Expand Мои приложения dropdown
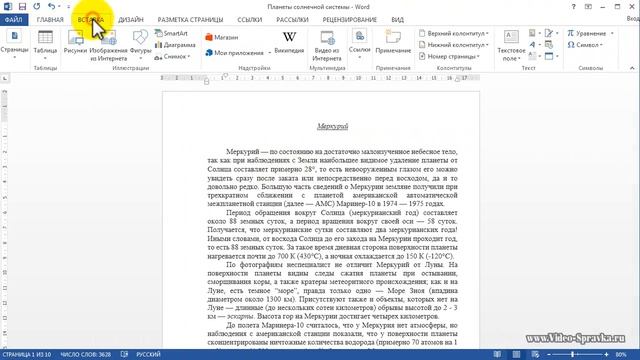This screenshot has height=360, width=640. (x=269, y=53)
